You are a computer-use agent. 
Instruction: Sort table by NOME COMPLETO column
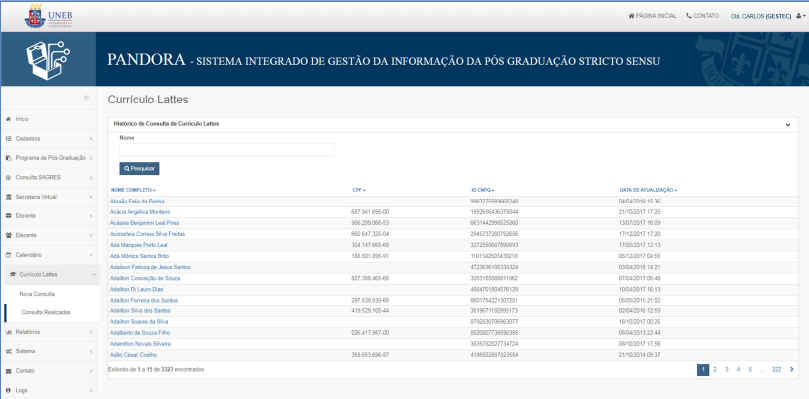133,190
